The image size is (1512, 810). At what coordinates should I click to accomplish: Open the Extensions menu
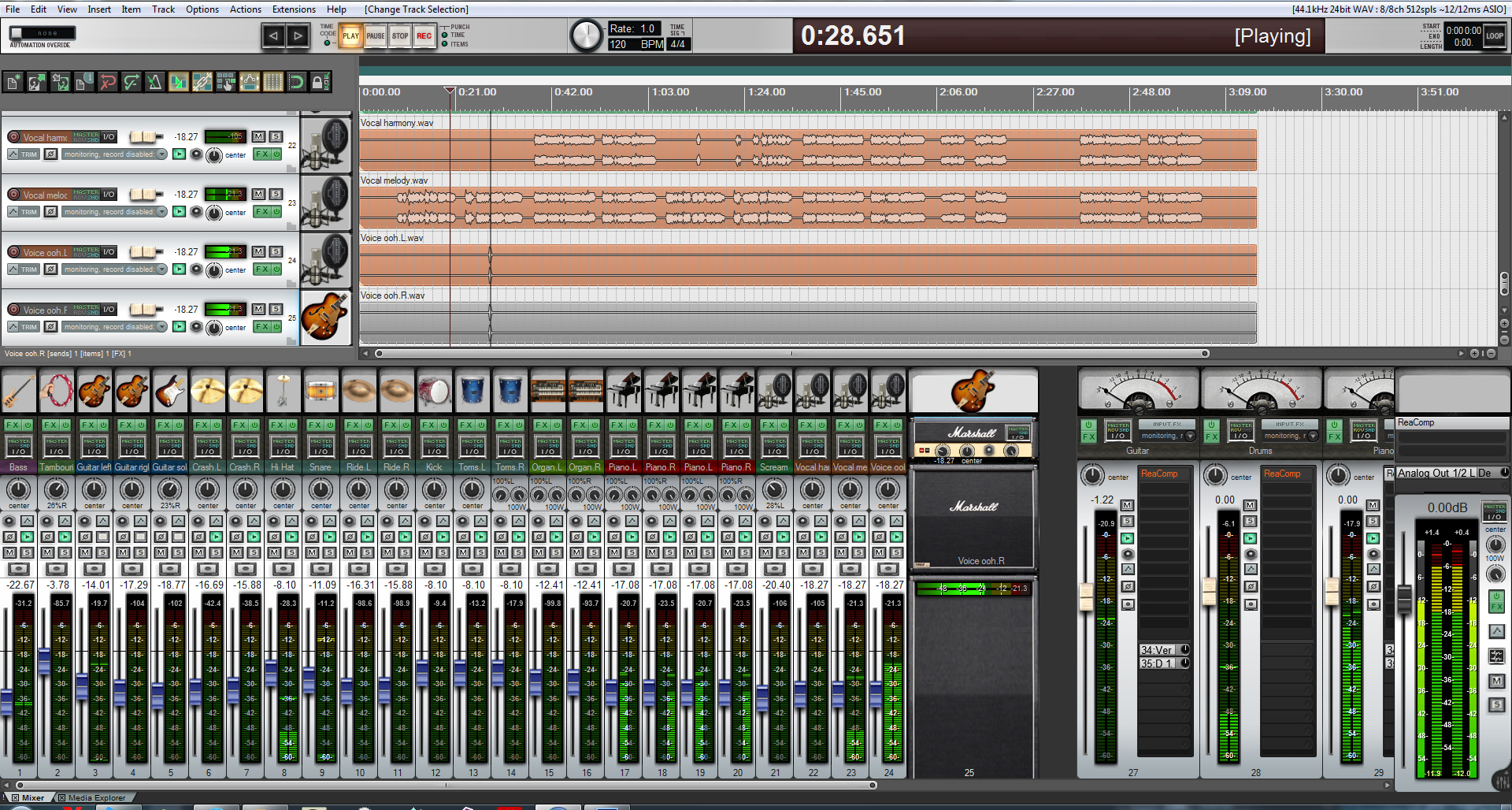point(294,9)
